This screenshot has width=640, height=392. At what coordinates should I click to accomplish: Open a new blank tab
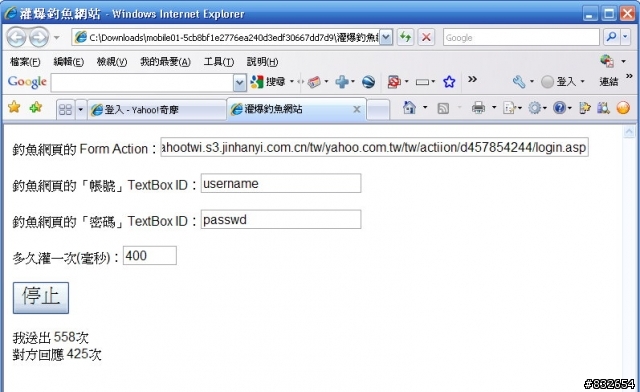tap(378, 110)
